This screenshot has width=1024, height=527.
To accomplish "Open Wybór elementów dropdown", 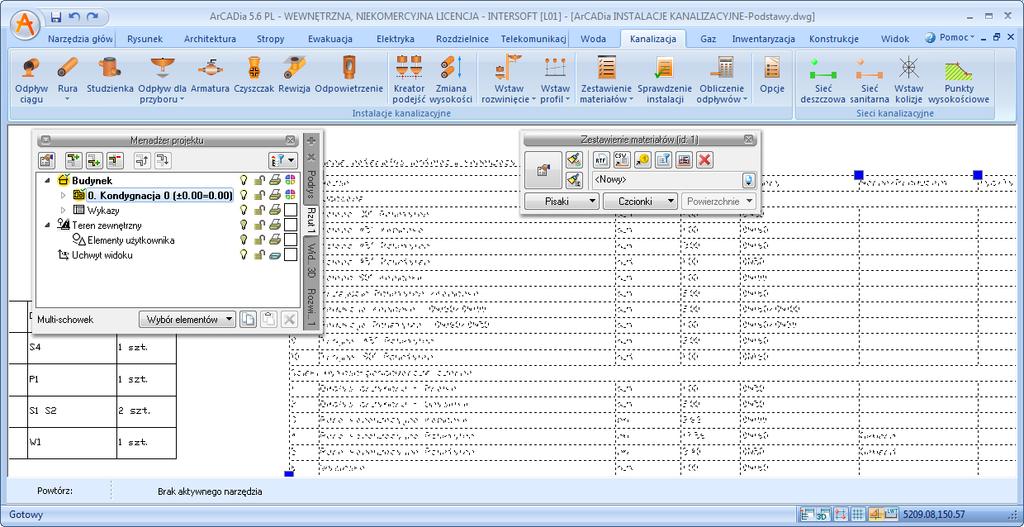I will coord(187,319).
